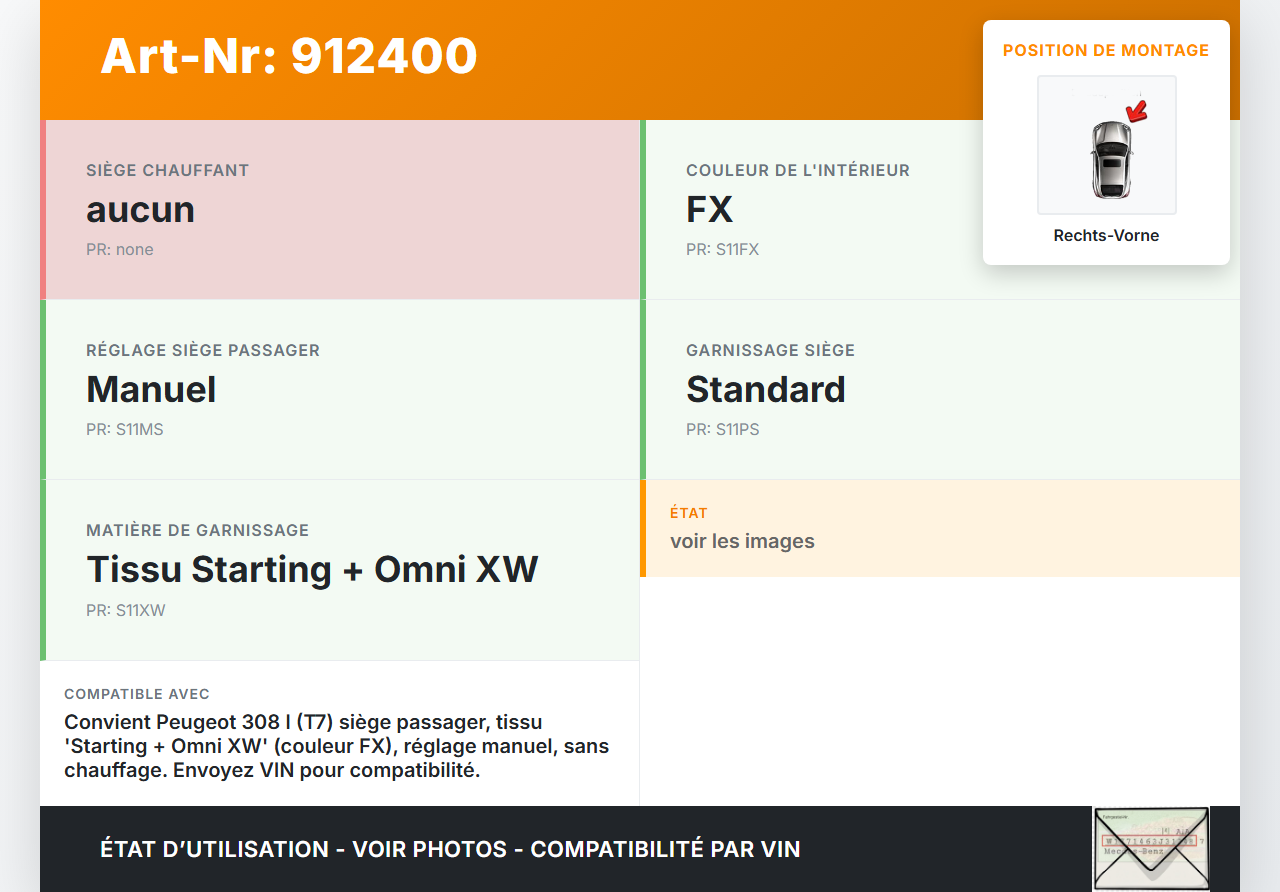Click the COMPATIBLE AVEC description paragraph
This screenshot has width=1280, height=892.
(338, 746)
